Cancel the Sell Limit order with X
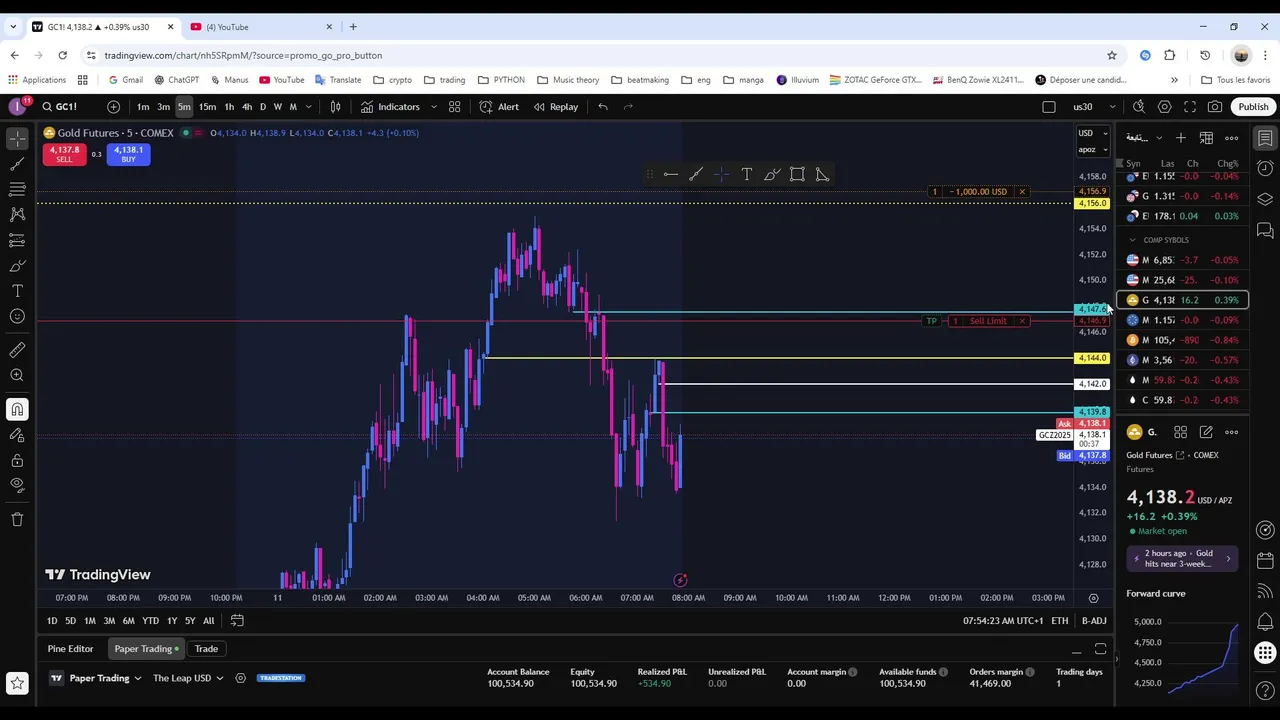 [1022, 321]
